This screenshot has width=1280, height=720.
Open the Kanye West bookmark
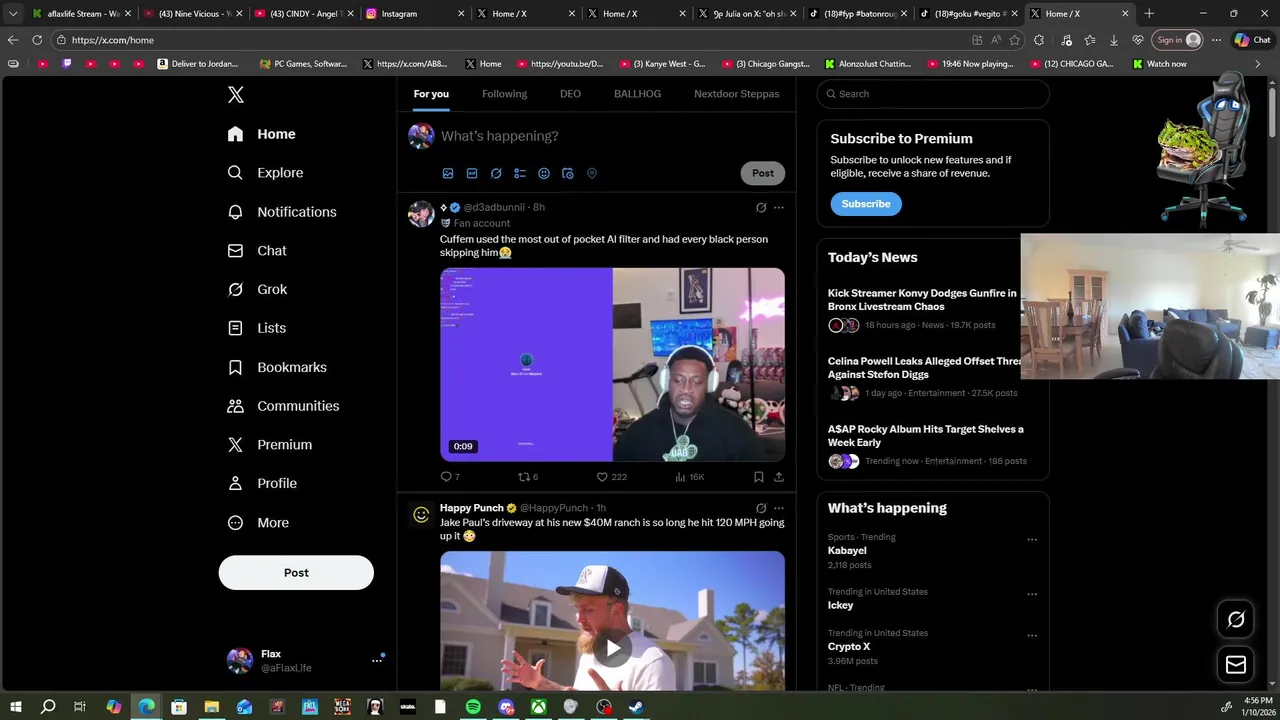[662, 64]
